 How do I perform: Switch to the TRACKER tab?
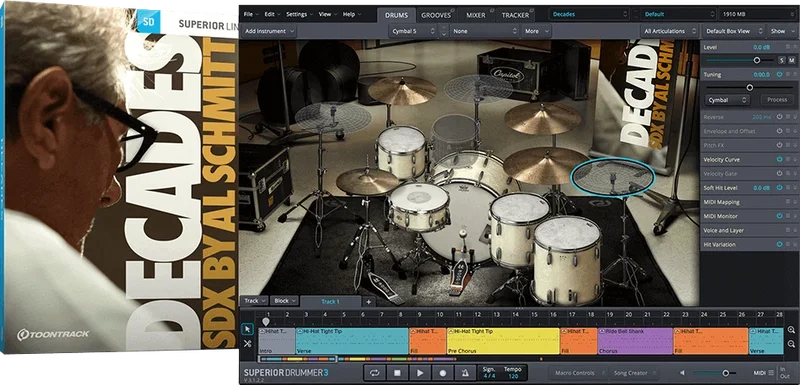pos(515,15)
